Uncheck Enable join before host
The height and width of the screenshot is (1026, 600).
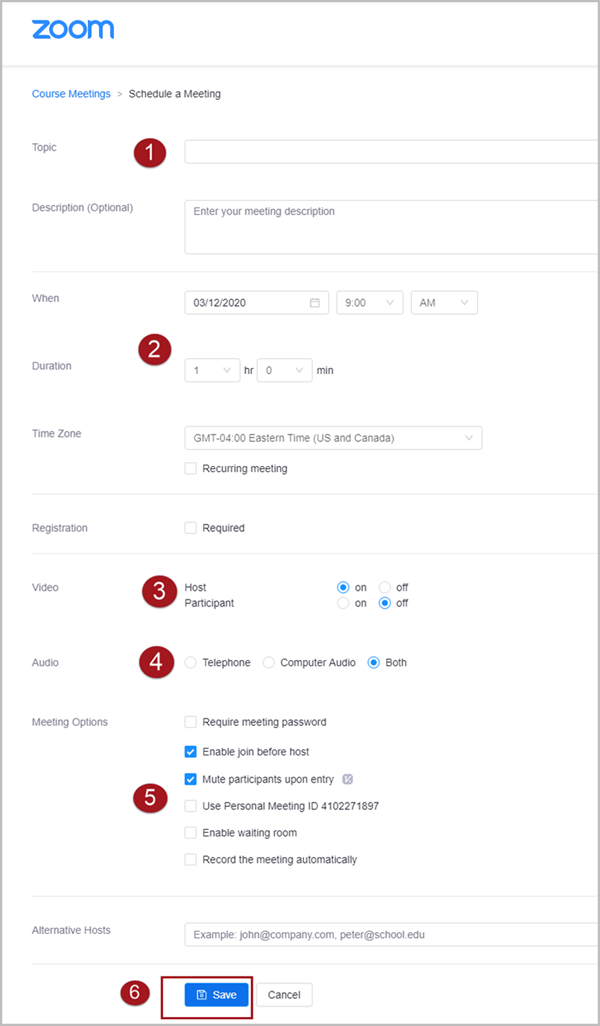click(190, 752)
